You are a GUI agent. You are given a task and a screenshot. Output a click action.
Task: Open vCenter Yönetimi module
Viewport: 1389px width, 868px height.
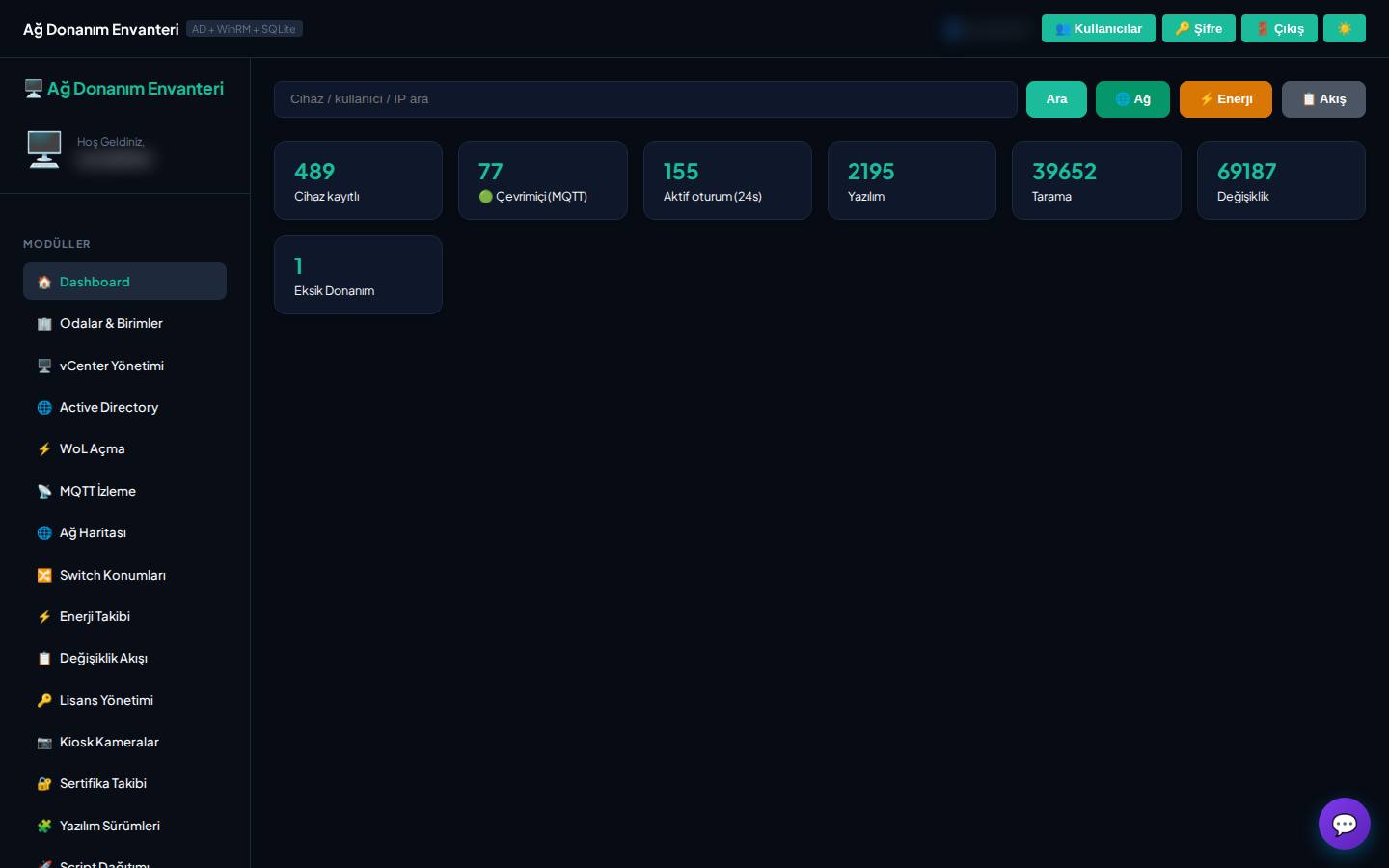[x=124, y=366]
